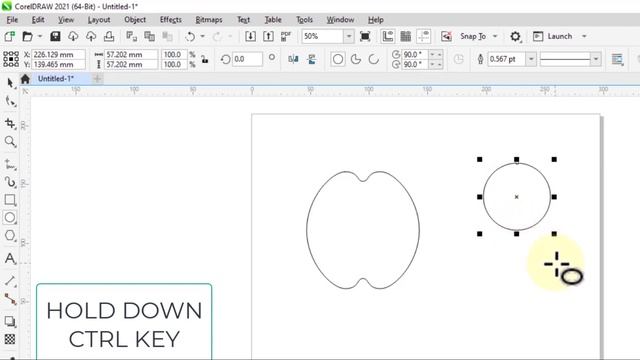This screenshot has width=640, height=360.
Task: Click the Copy icon
Action: point(149,36)
